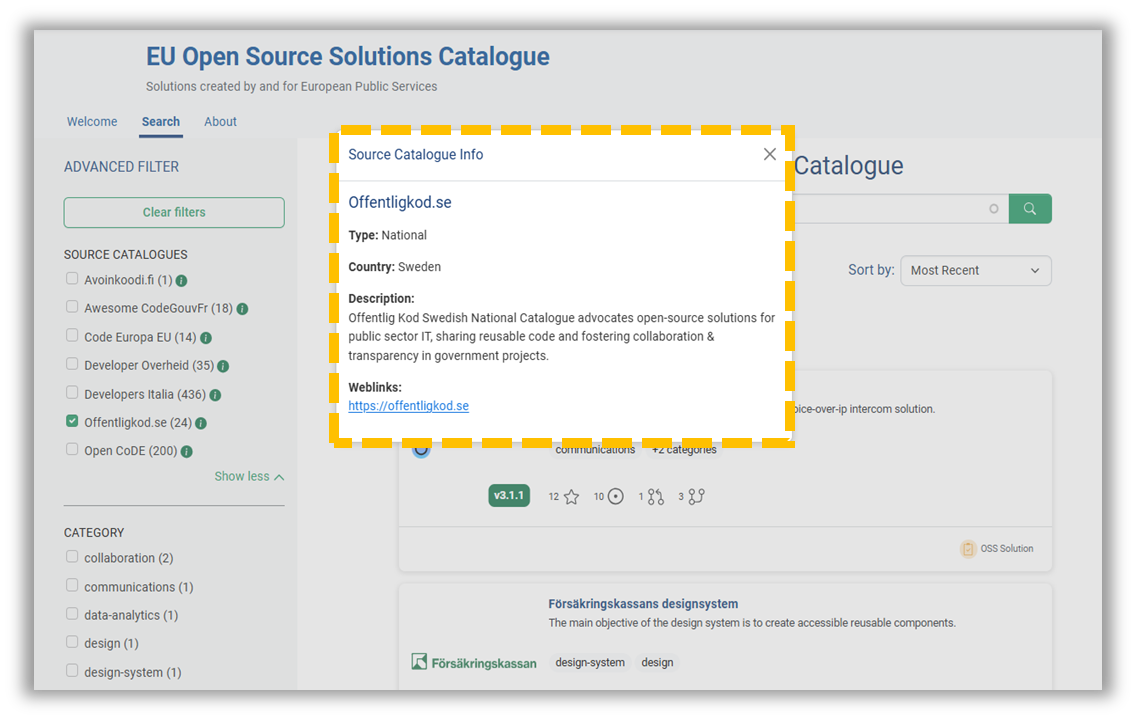
Task: Check the Developer Overheid catalogue
Action: pyautogui.click(x=72, y=364)
